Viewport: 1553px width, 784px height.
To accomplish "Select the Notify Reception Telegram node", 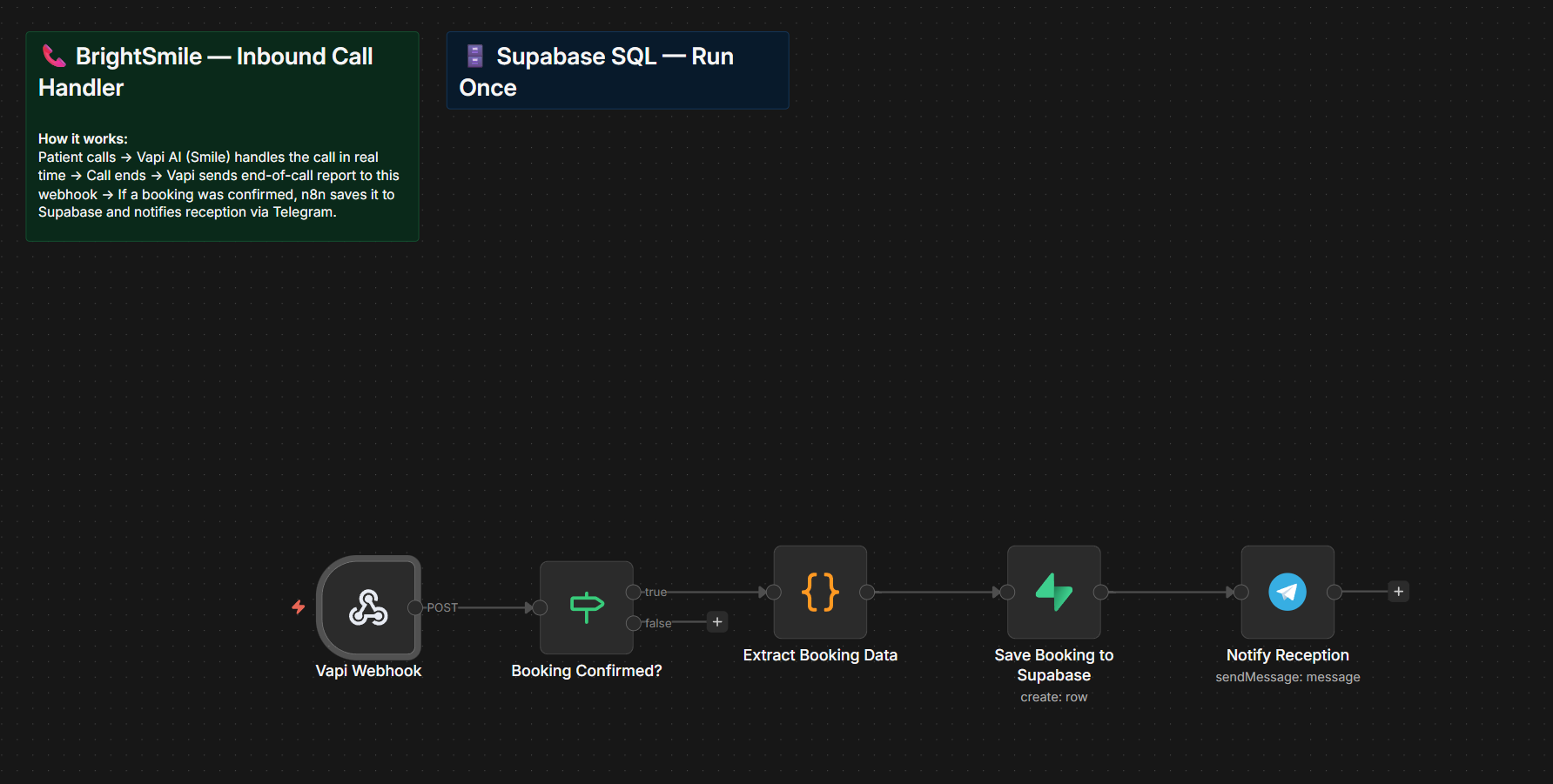I will pos(1287,592).
